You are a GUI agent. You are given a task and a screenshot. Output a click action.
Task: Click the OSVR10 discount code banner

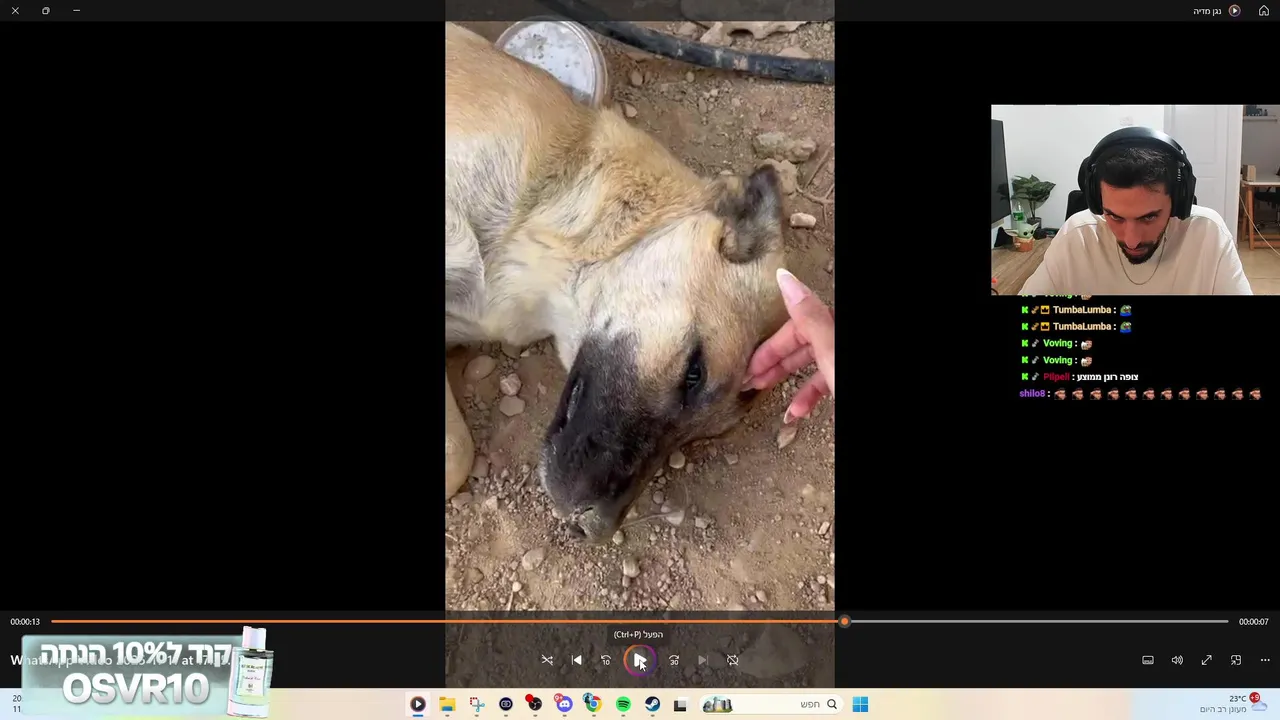[147, 673]
